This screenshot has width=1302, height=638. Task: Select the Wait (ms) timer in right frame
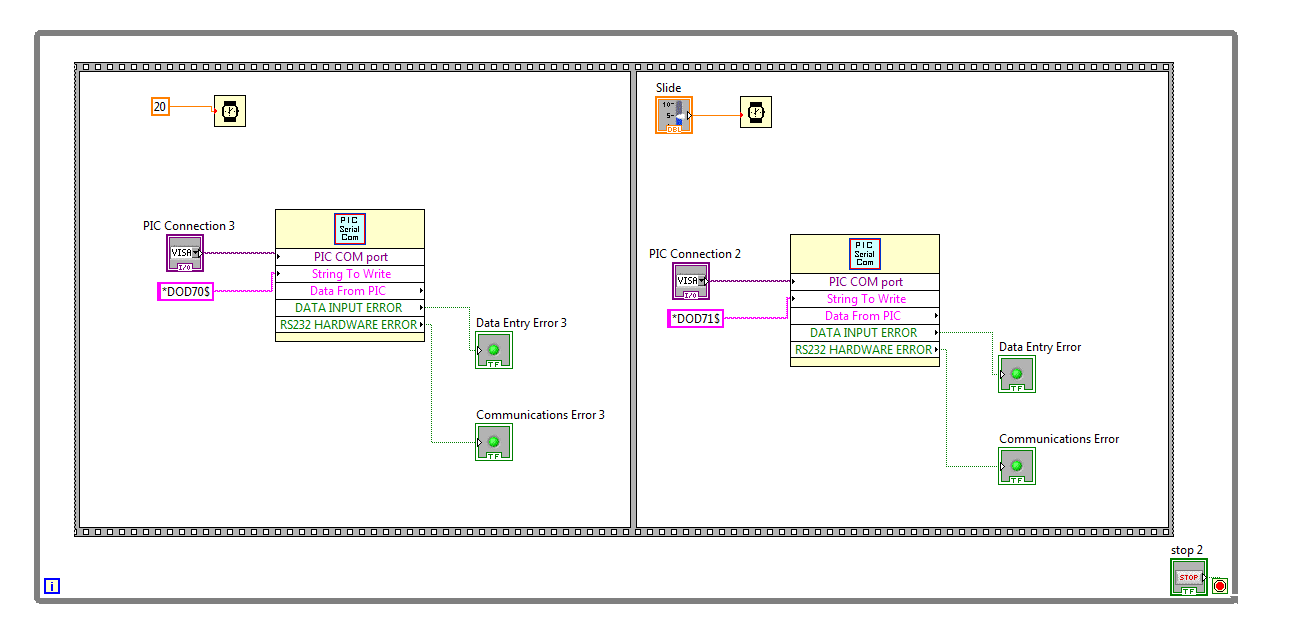click(755, 112)
